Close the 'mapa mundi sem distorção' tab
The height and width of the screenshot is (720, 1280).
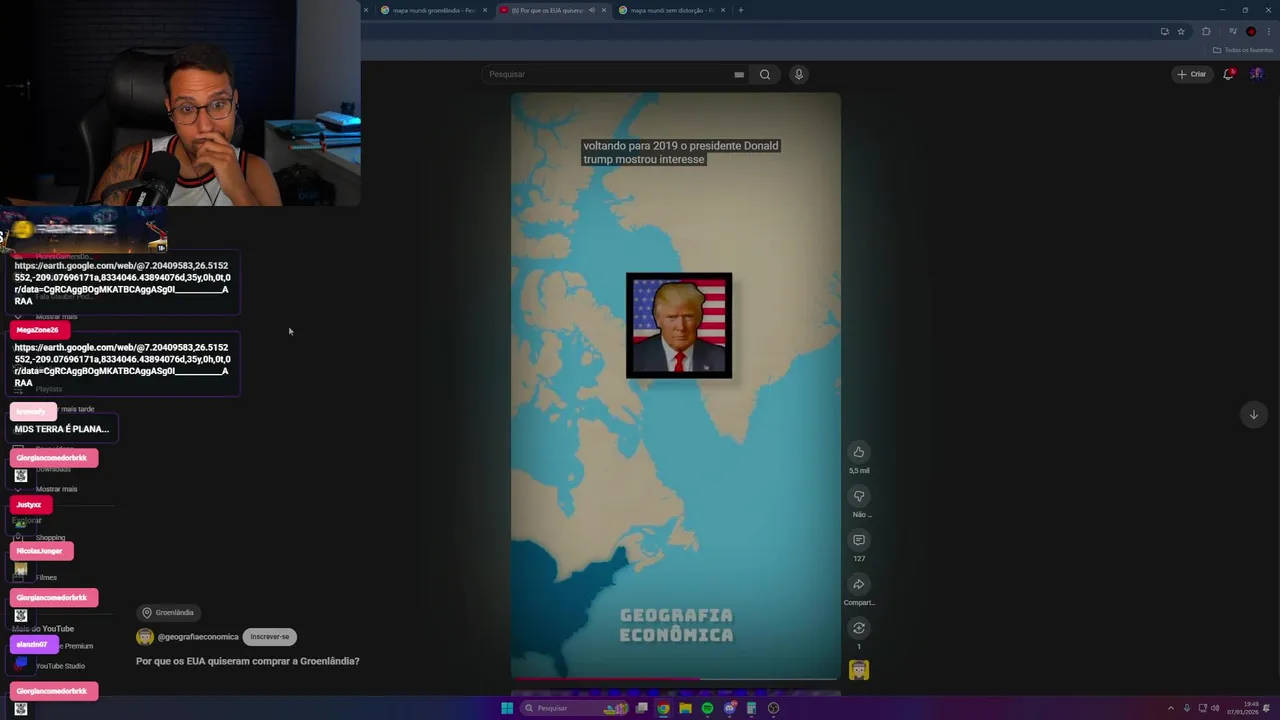722,10
